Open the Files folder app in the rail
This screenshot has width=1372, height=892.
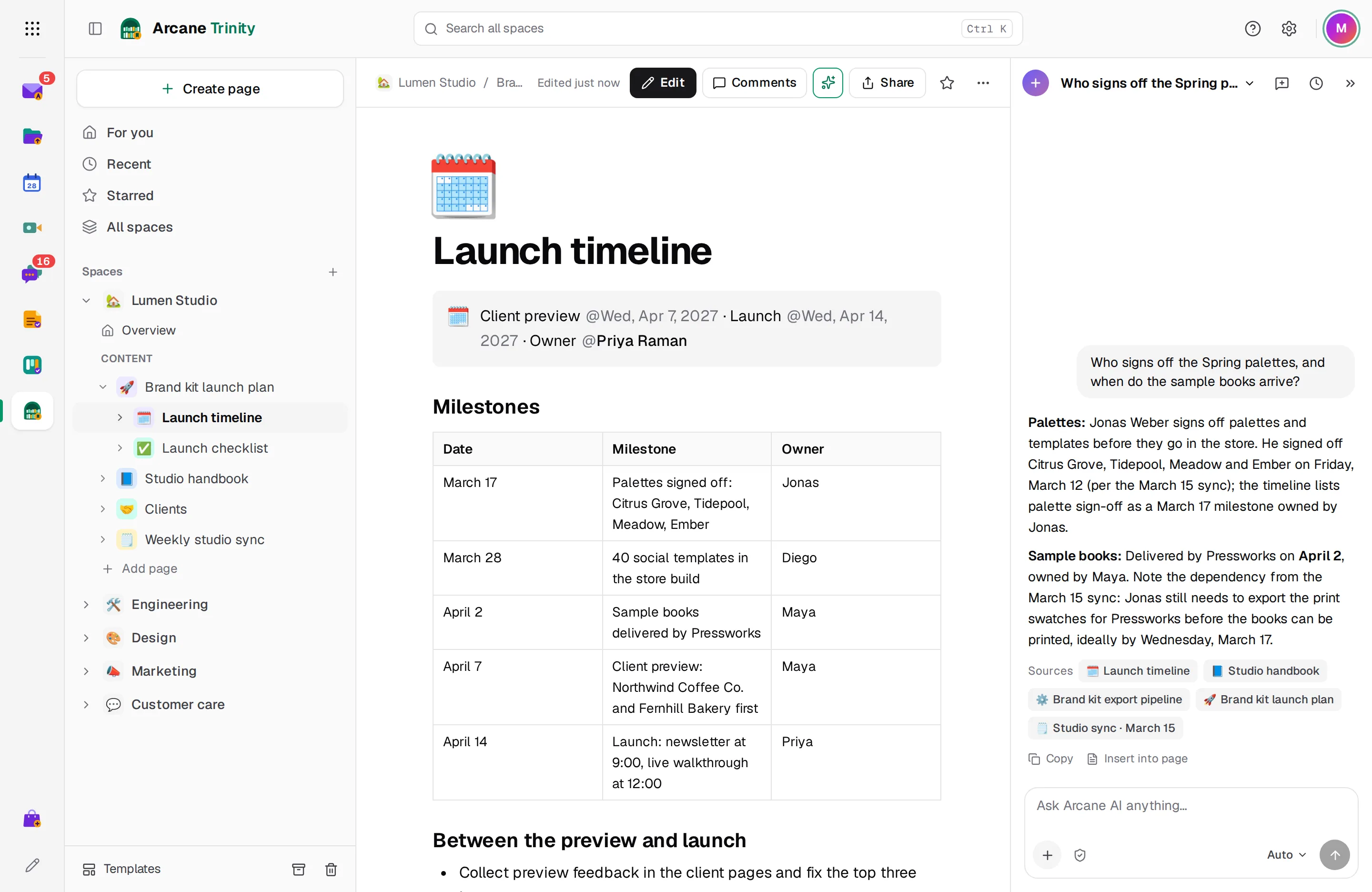(x=32, y=137)
